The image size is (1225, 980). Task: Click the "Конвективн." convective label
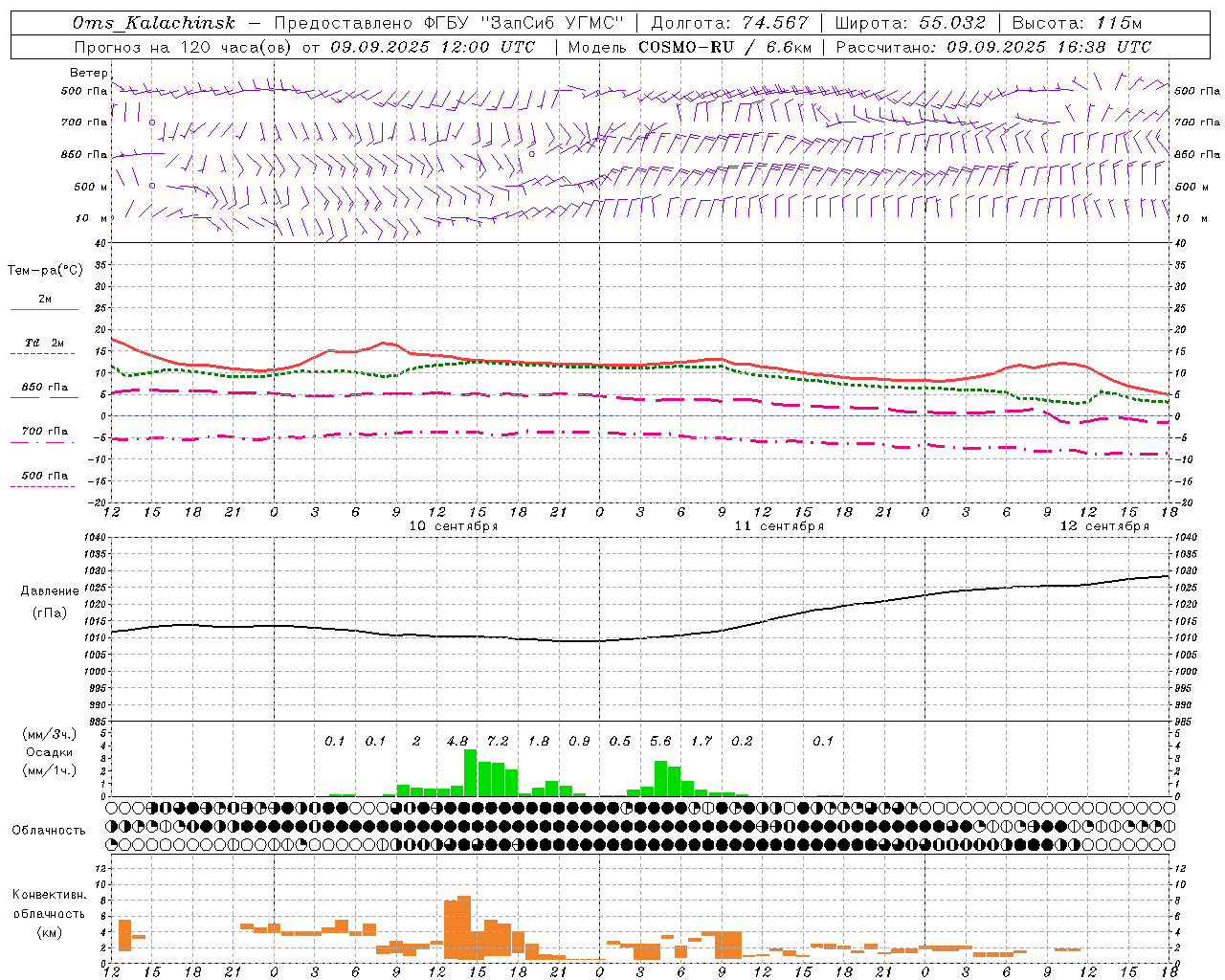[49, 895]
